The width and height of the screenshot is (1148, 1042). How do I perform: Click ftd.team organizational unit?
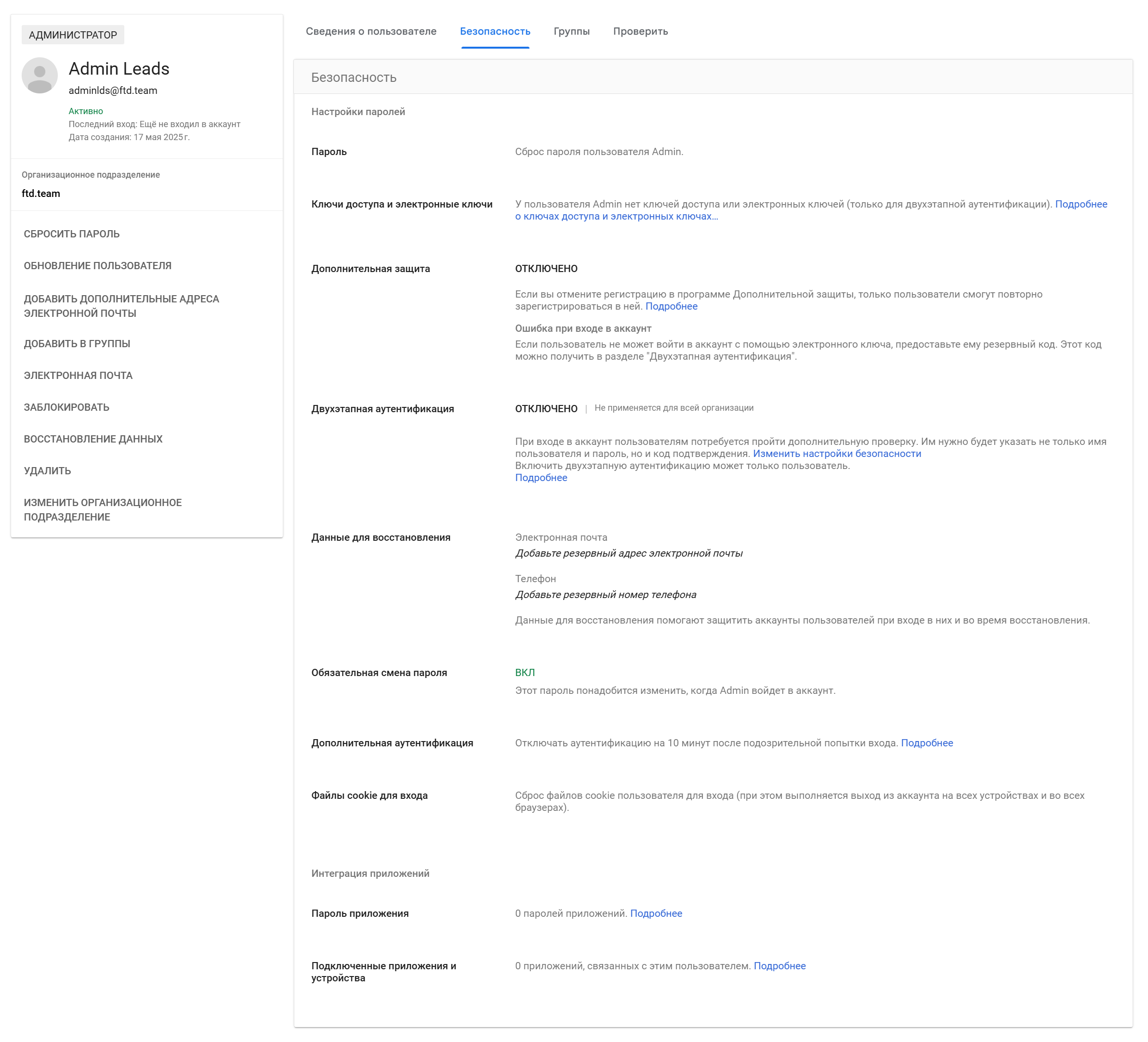pyautogui.click(x=41, y=194)
